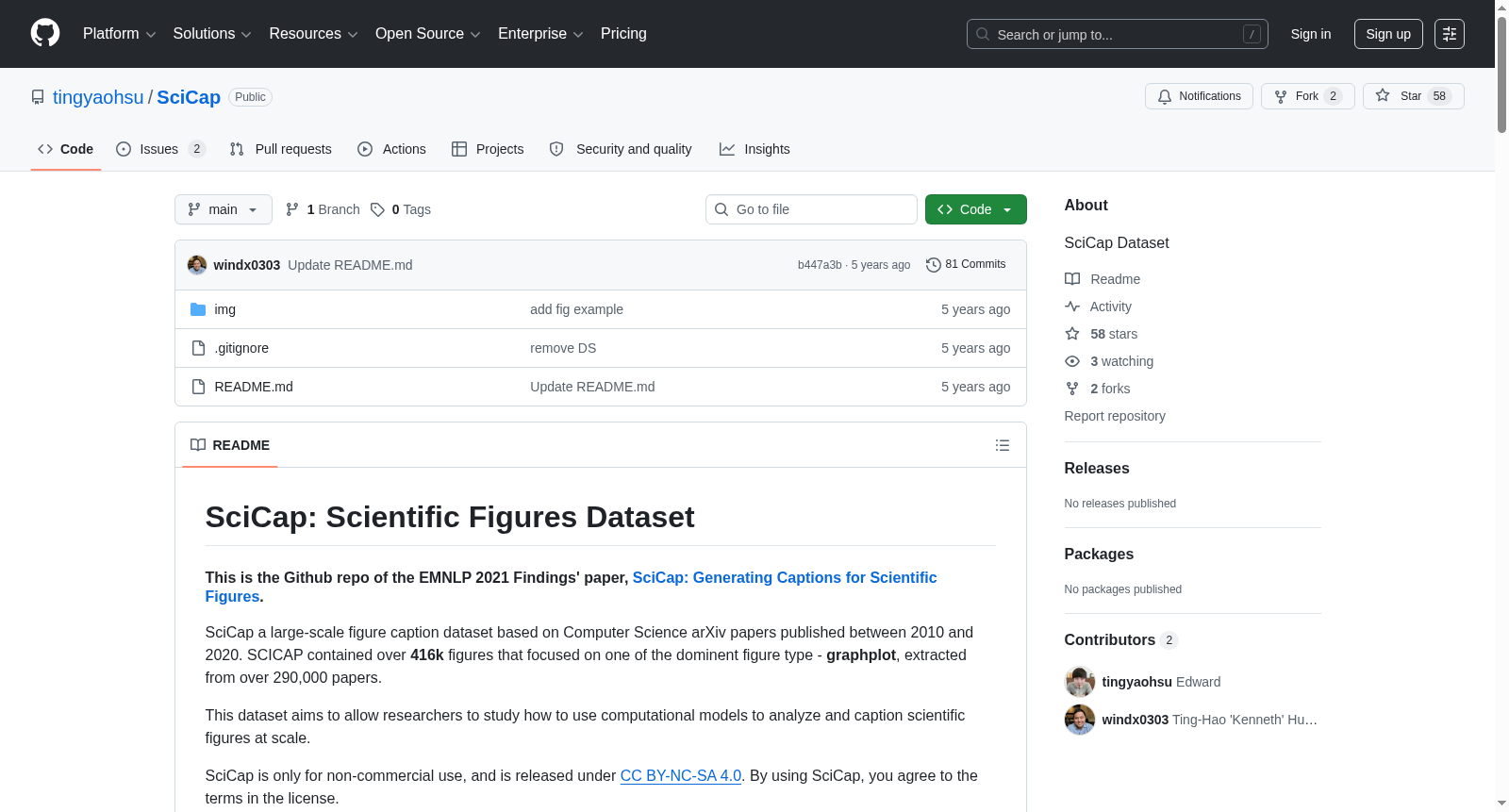Open the 'add fig example' commit message
The width and height of the screenshot is (1509, 812).
[576, 309]
